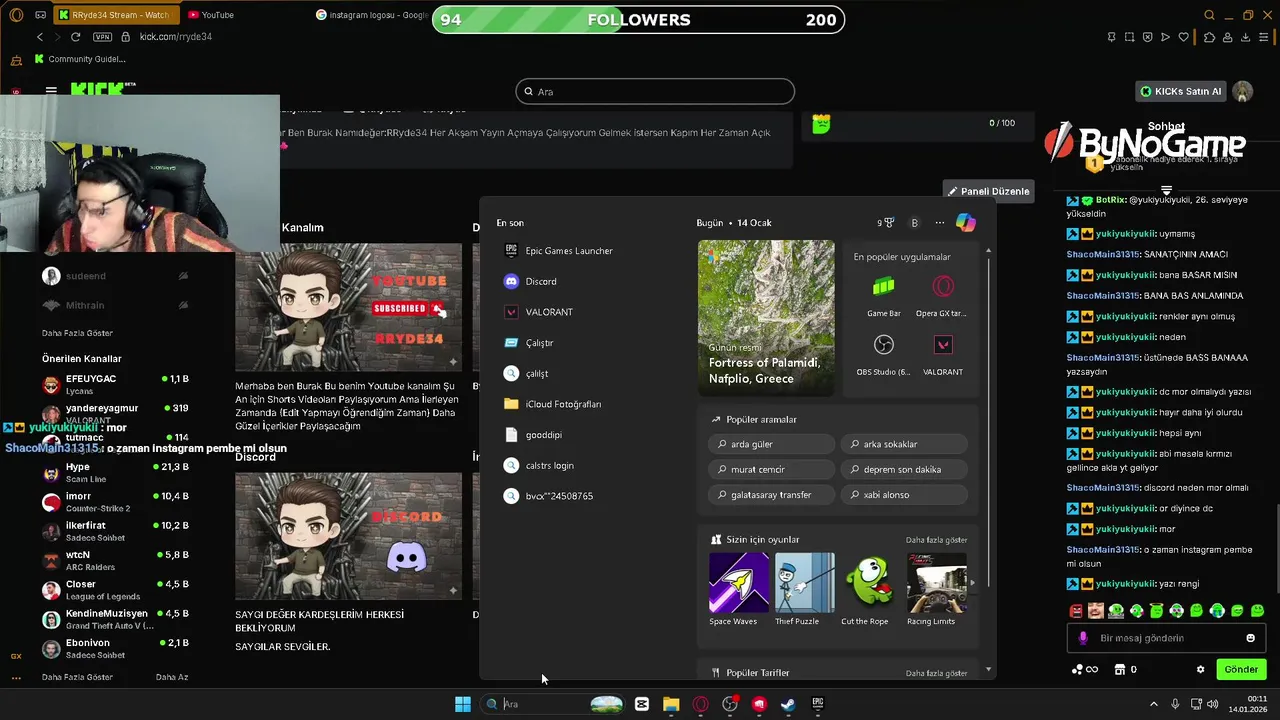Open the gooddipi file
Screen dimensions: 1280x720
tap(533, 435)
